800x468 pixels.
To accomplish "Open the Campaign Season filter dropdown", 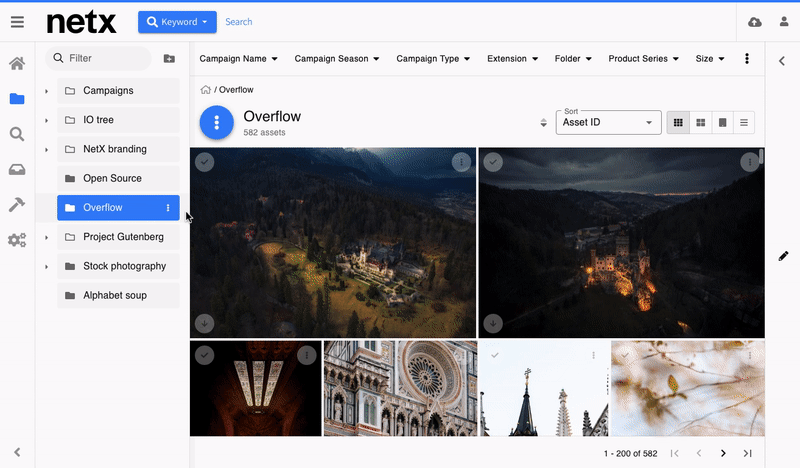I will click(x=337, y=59).
